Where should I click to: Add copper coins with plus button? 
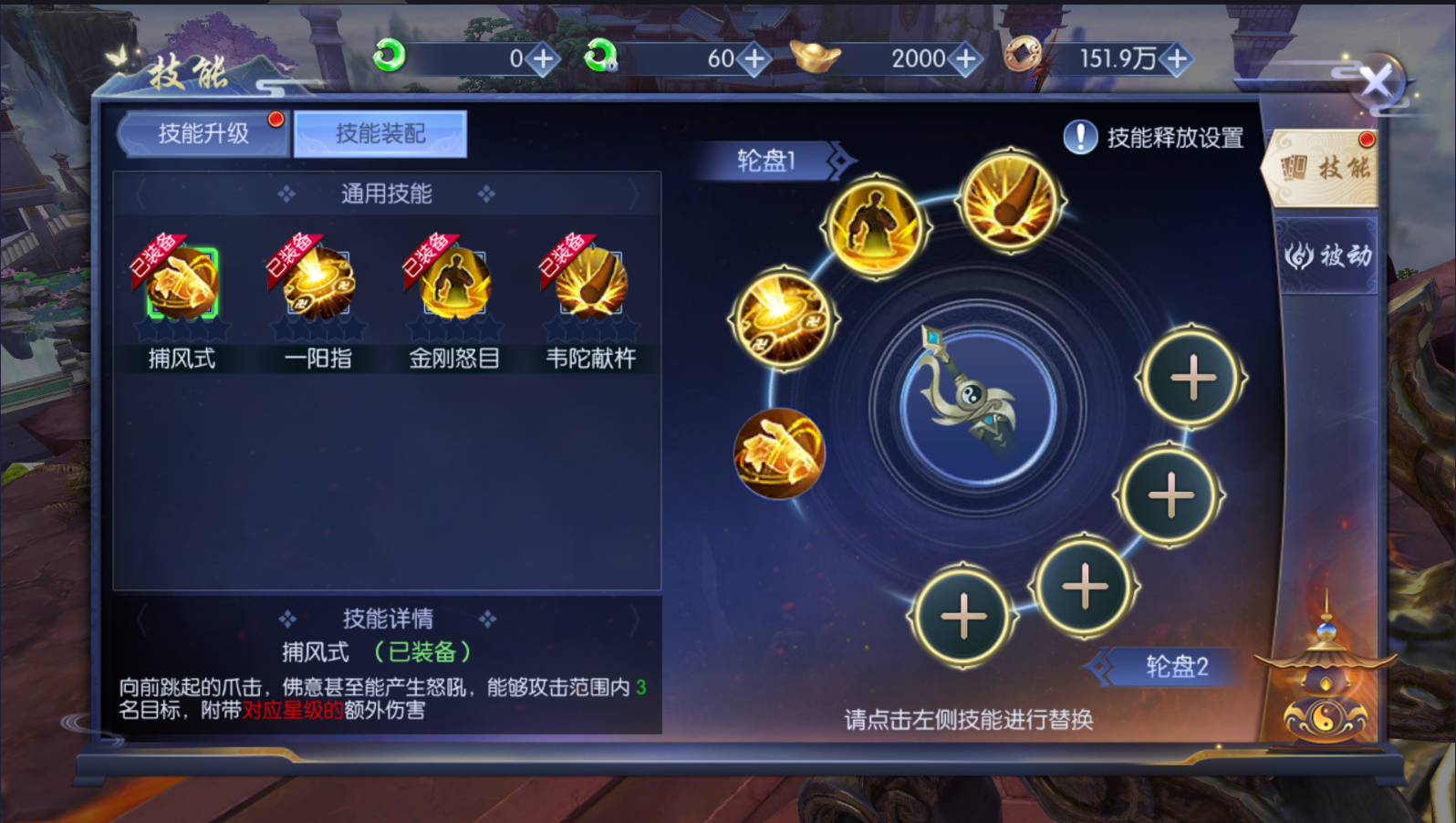pyautogui.click(x=1177, y=59)
